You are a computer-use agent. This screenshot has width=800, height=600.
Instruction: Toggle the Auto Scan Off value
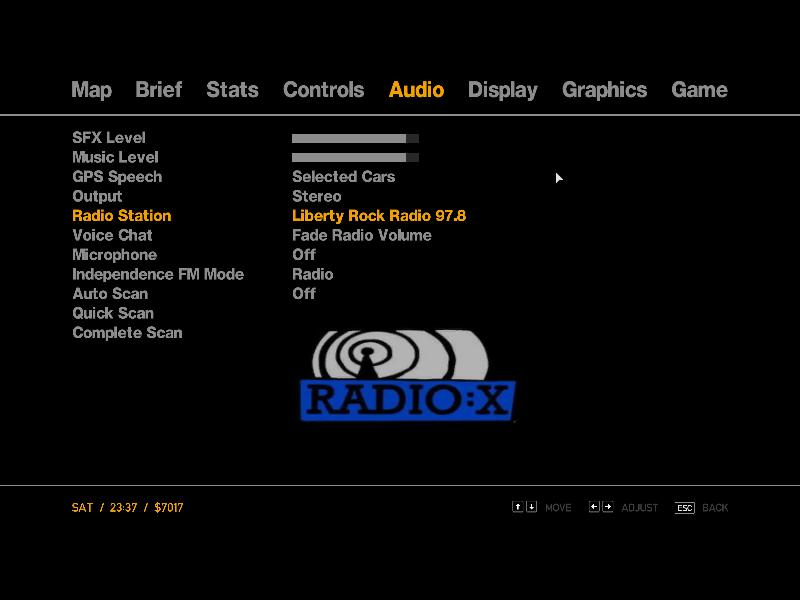(304, 294)
